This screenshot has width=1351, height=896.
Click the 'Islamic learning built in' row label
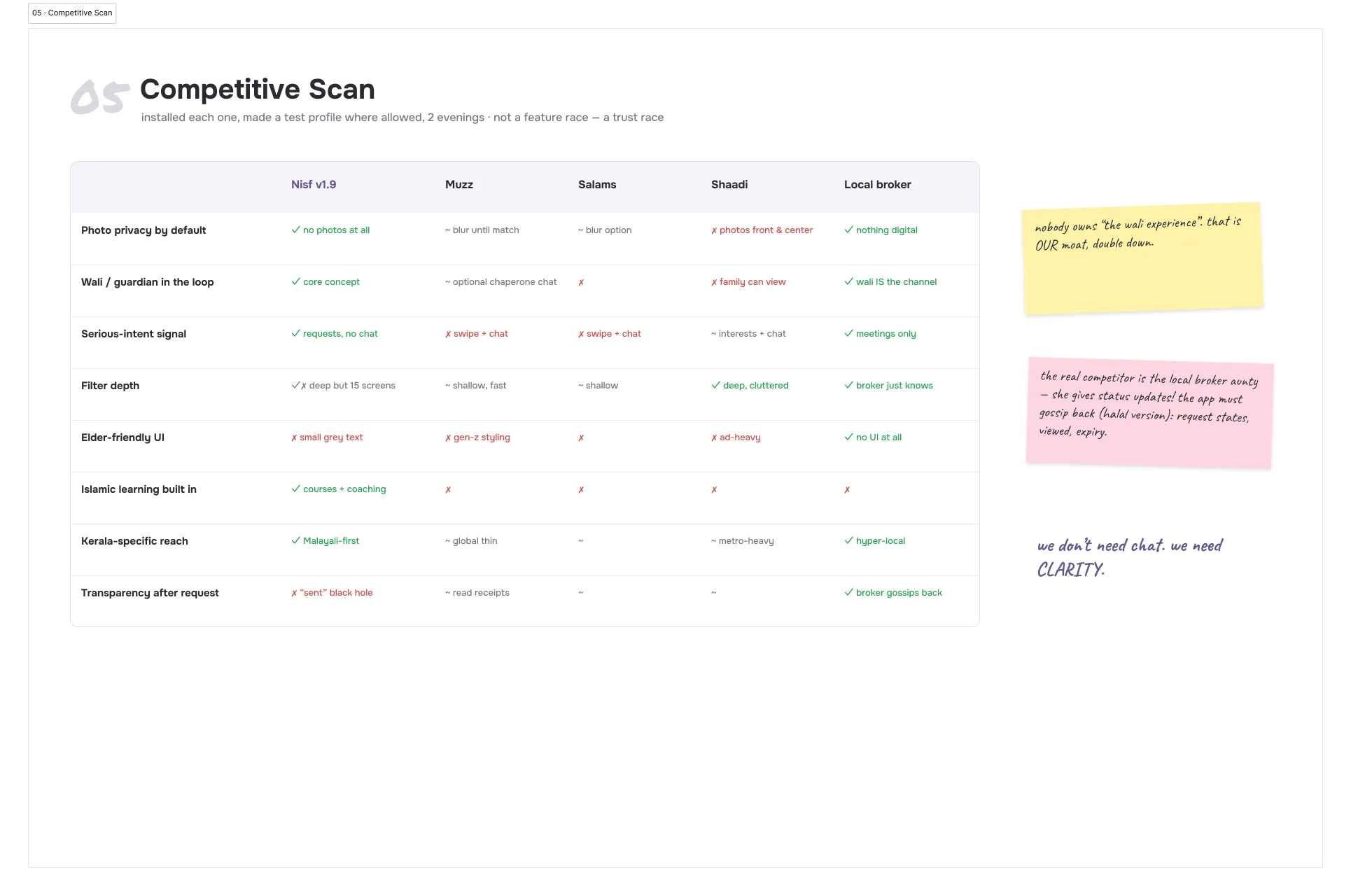coord(139,489)
